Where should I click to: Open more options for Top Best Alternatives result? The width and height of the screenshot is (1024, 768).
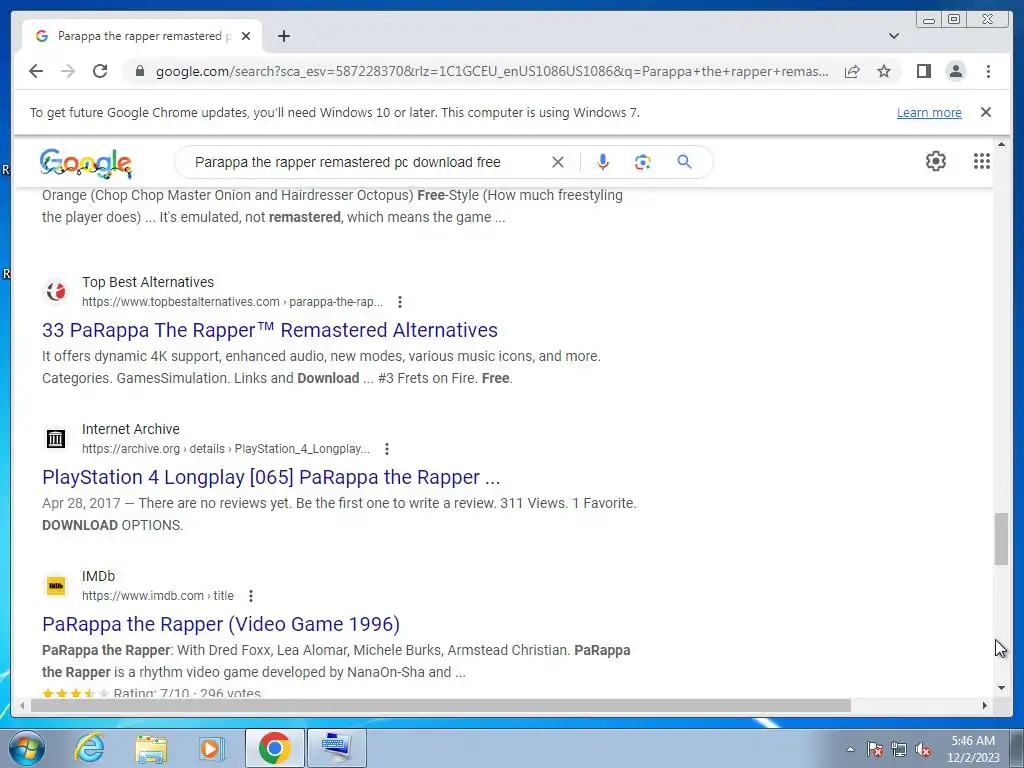pos(400,302)
